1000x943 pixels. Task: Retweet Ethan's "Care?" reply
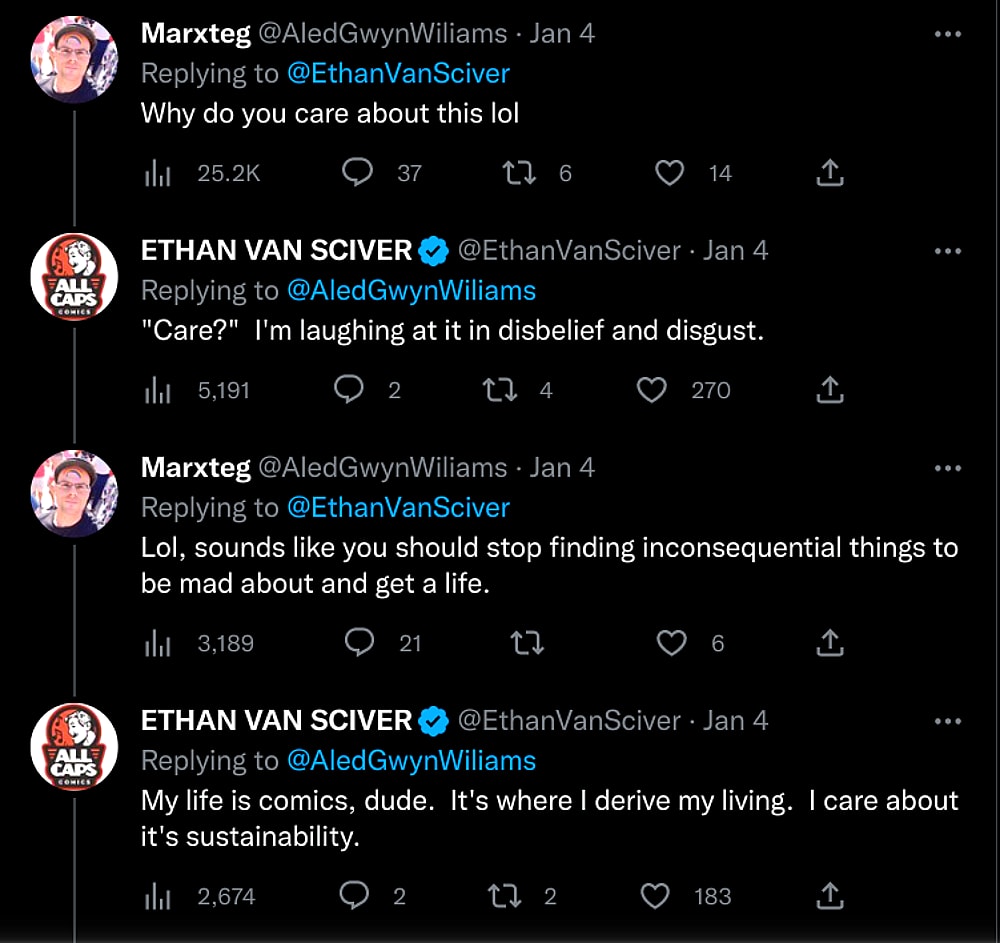pyautogui.click(x=498, y=390)
